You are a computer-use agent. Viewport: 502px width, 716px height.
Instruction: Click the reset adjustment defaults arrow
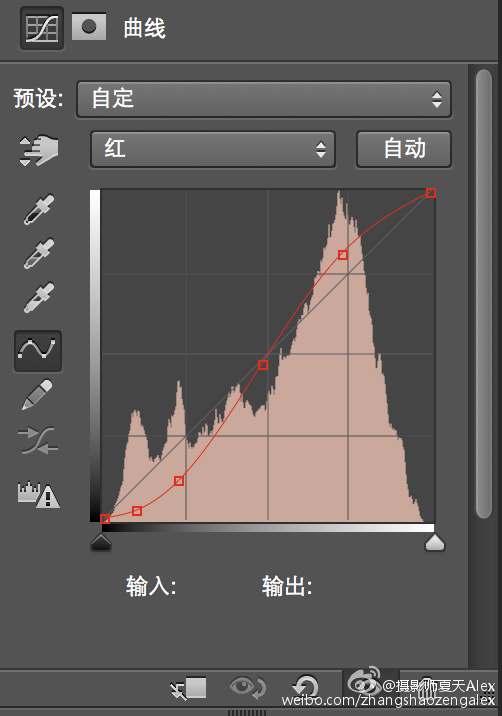pos(306,687)
